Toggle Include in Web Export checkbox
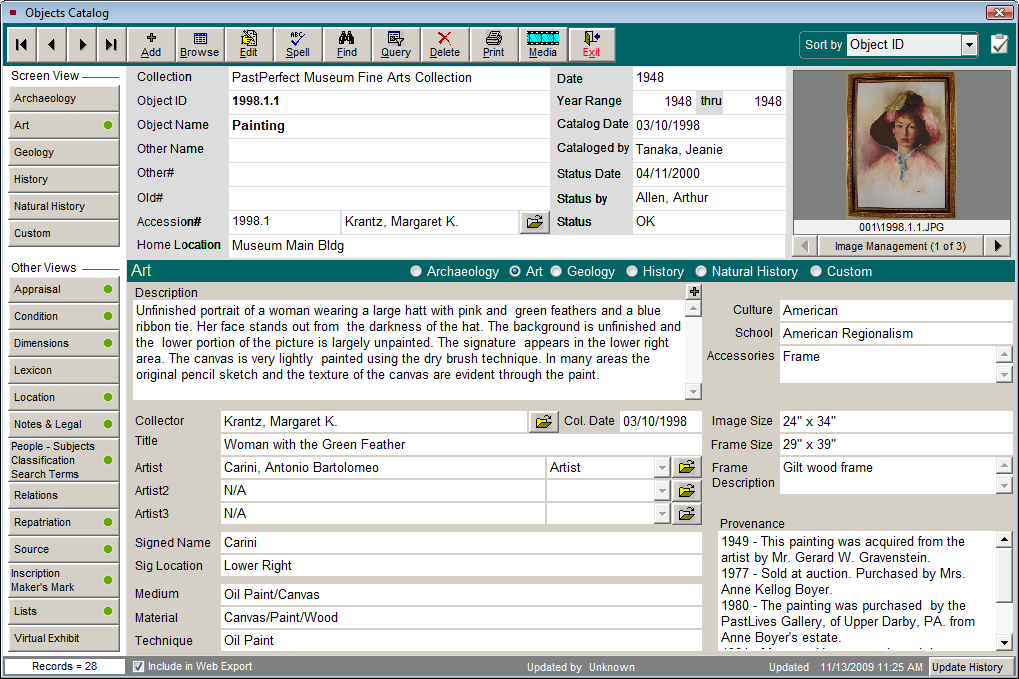Viewport: 1019px width, 679px height. pos(139,666)
